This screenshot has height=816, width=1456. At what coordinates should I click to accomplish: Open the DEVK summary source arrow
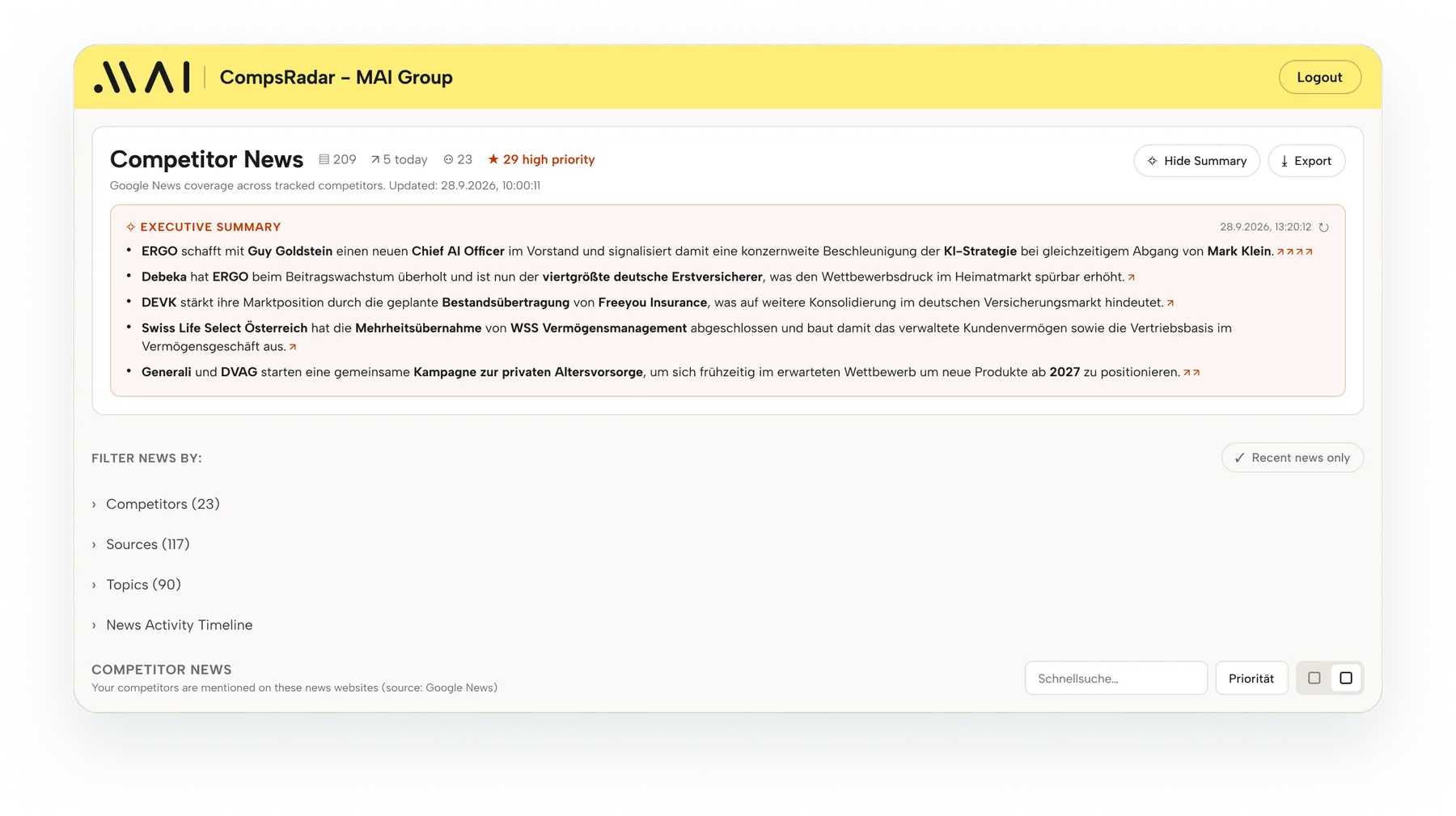pyautogui.click(x=1170, y=303)
